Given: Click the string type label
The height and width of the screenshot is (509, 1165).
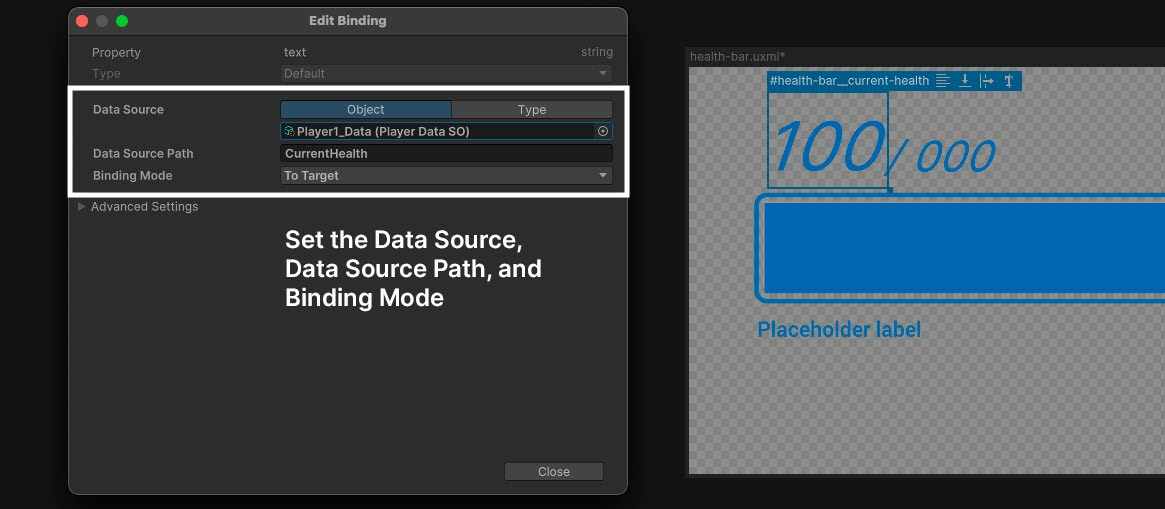Looking at the screenshot, I should tap(597, 53).
